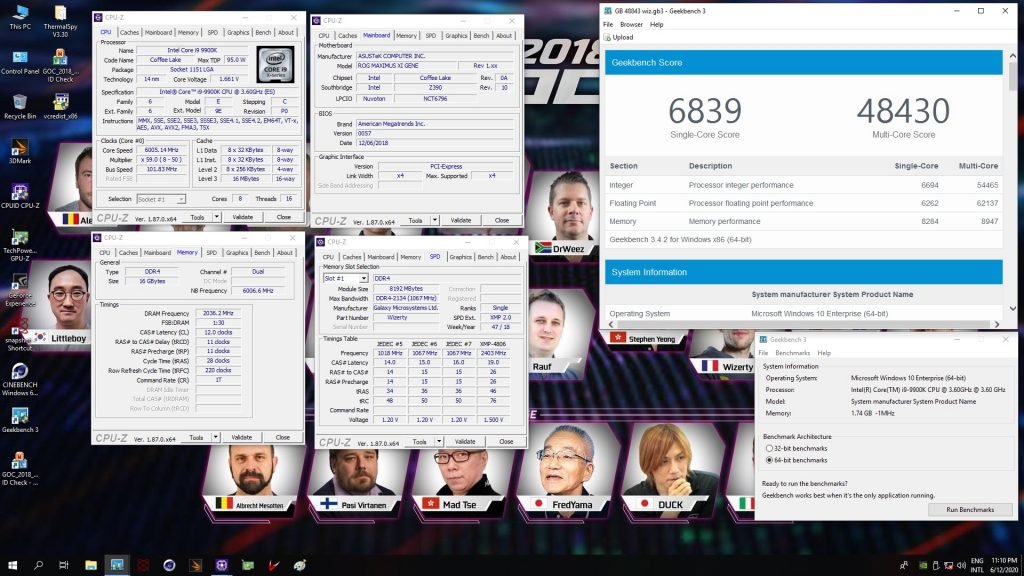Click the Intel Core i9 logo in CPU-Z

click(276, 63)
